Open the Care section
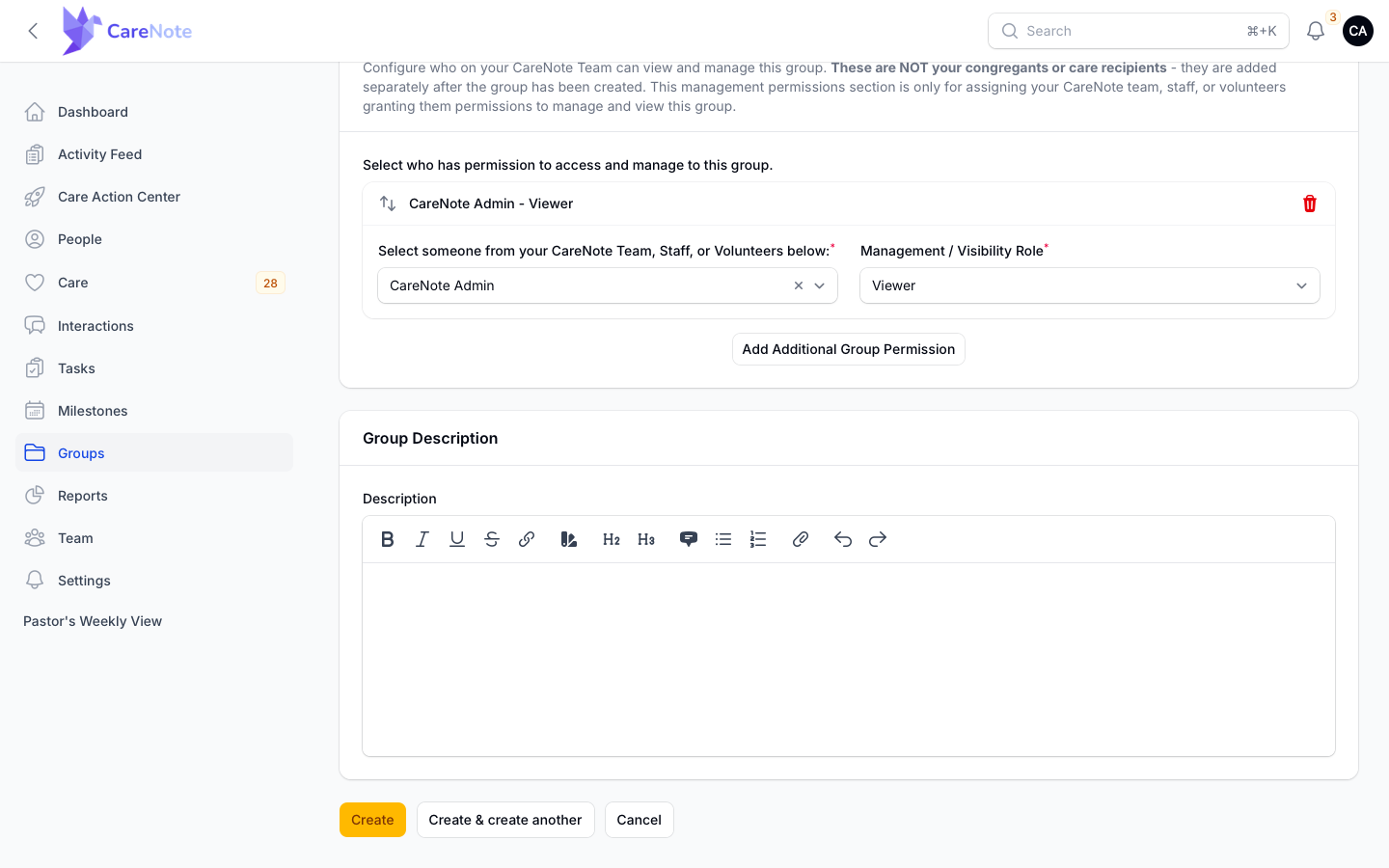 pos(154,283)
